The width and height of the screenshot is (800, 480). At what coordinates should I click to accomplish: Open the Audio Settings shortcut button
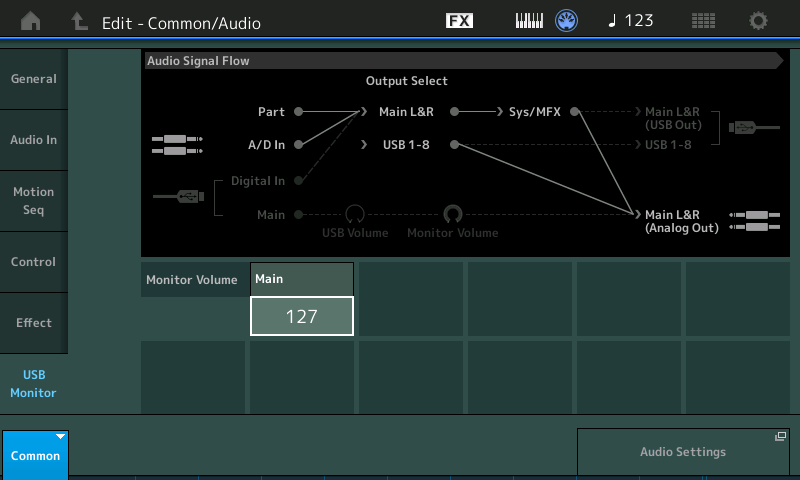click(x=683, y=452)
